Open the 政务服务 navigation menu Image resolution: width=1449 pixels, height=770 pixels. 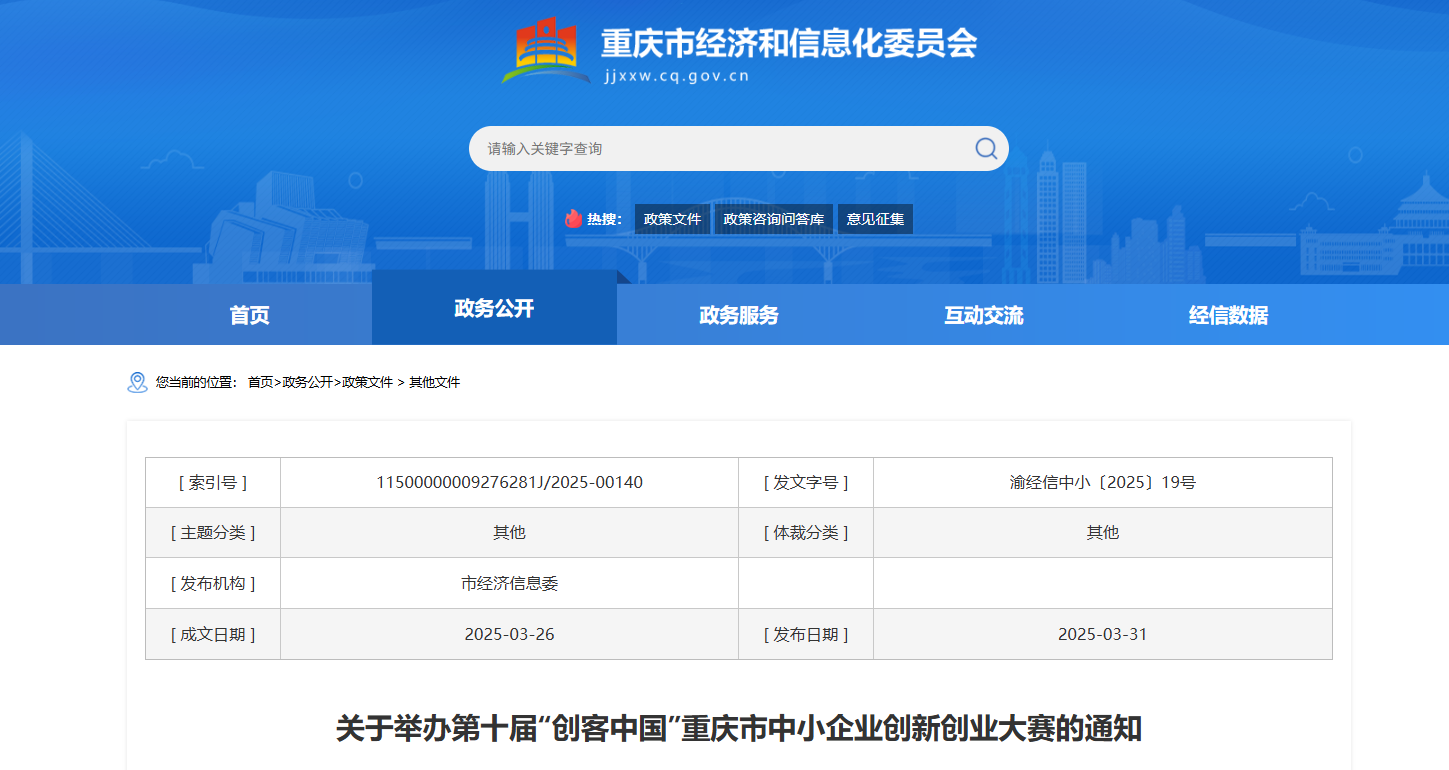[738, 314]
